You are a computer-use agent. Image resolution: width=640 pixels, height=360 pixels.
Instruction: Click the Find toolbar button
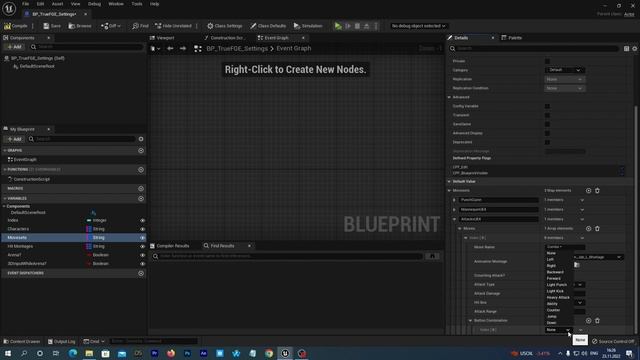(140, 26)
